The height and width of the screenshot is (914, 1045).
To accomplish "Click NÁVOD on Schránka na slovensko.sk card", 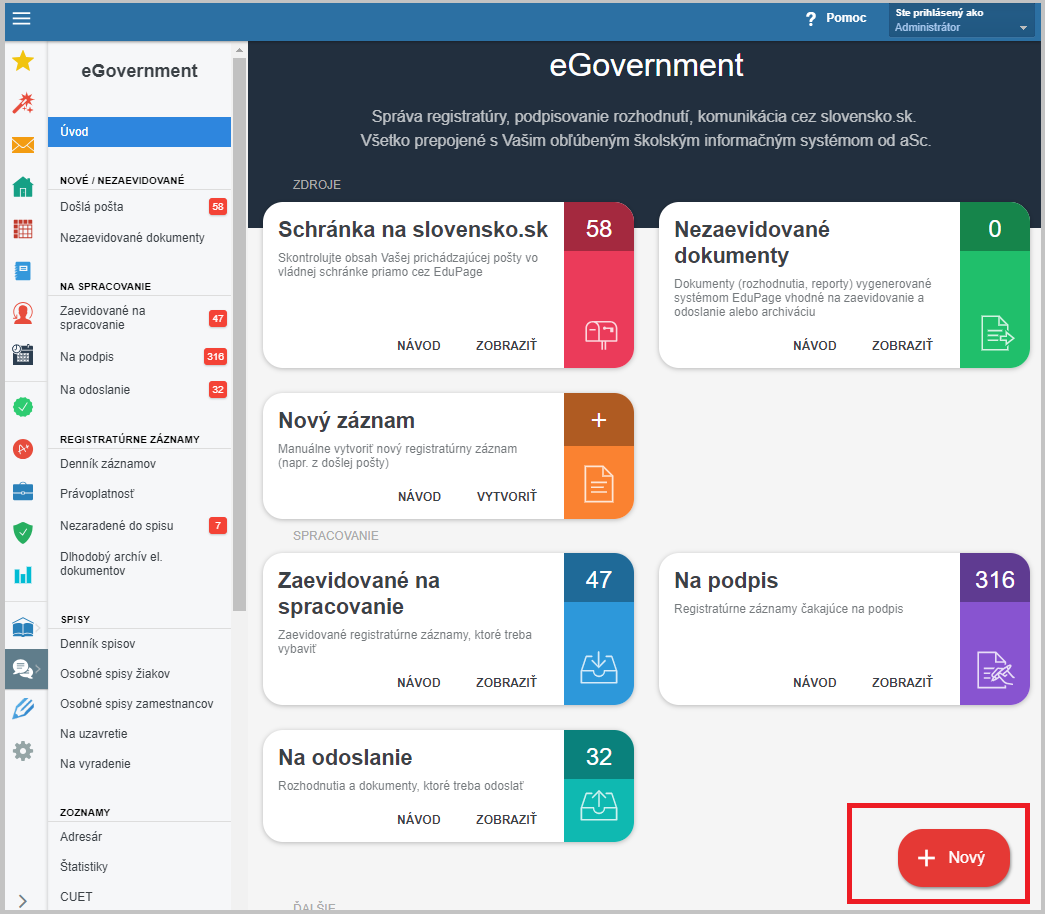I will point(419,345).
